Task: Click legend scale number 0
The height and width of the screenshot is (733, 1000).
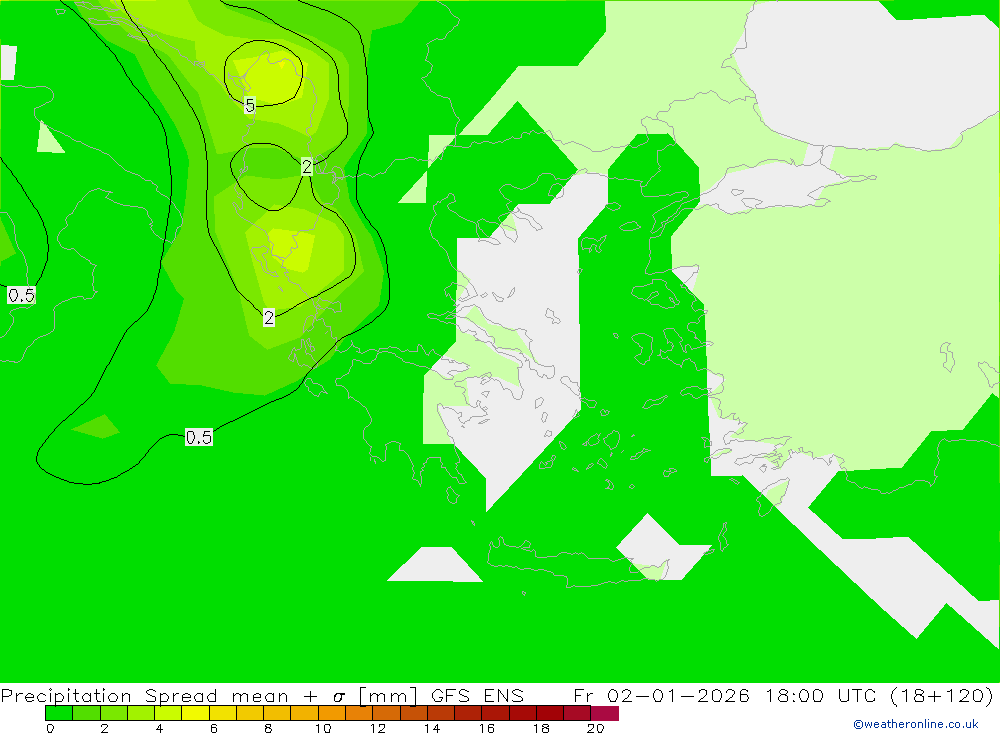Action: (x=50, y=728)
